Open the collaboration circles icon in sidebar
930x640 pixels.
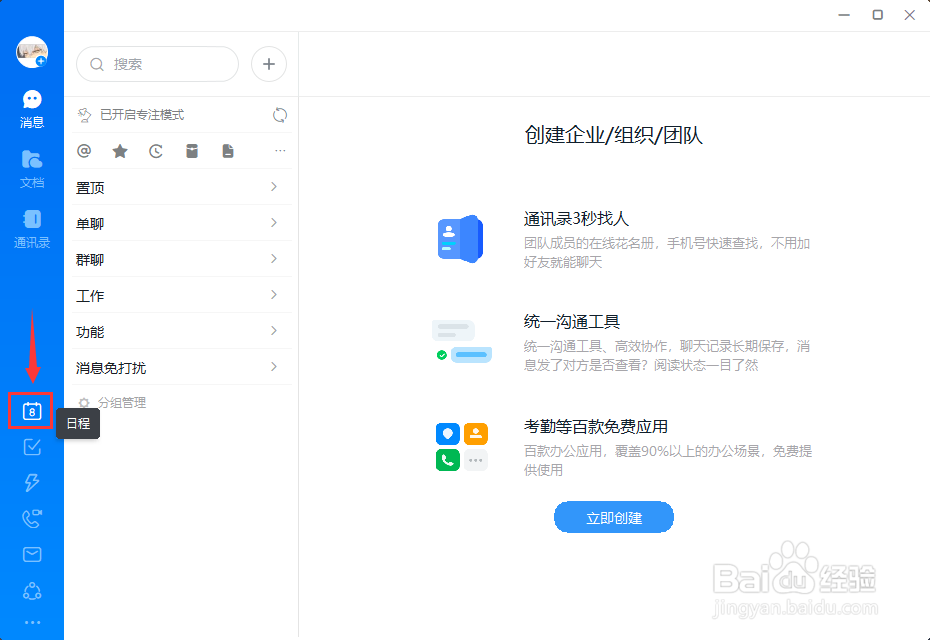point(32,591)
